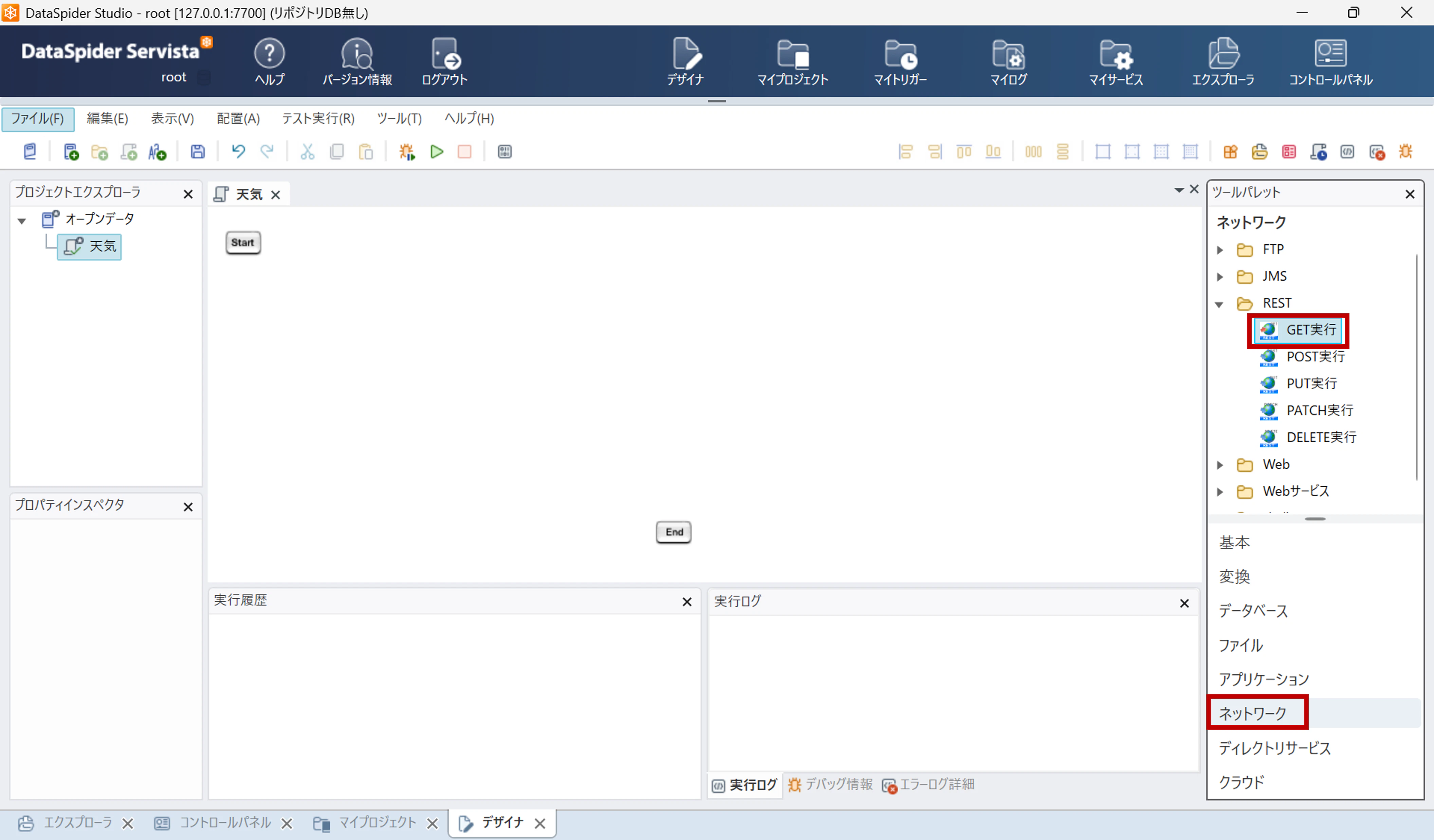Open the 編集(E) menu
The image size is (1434, 840).
pyautogui.click(x=108, y=118)
